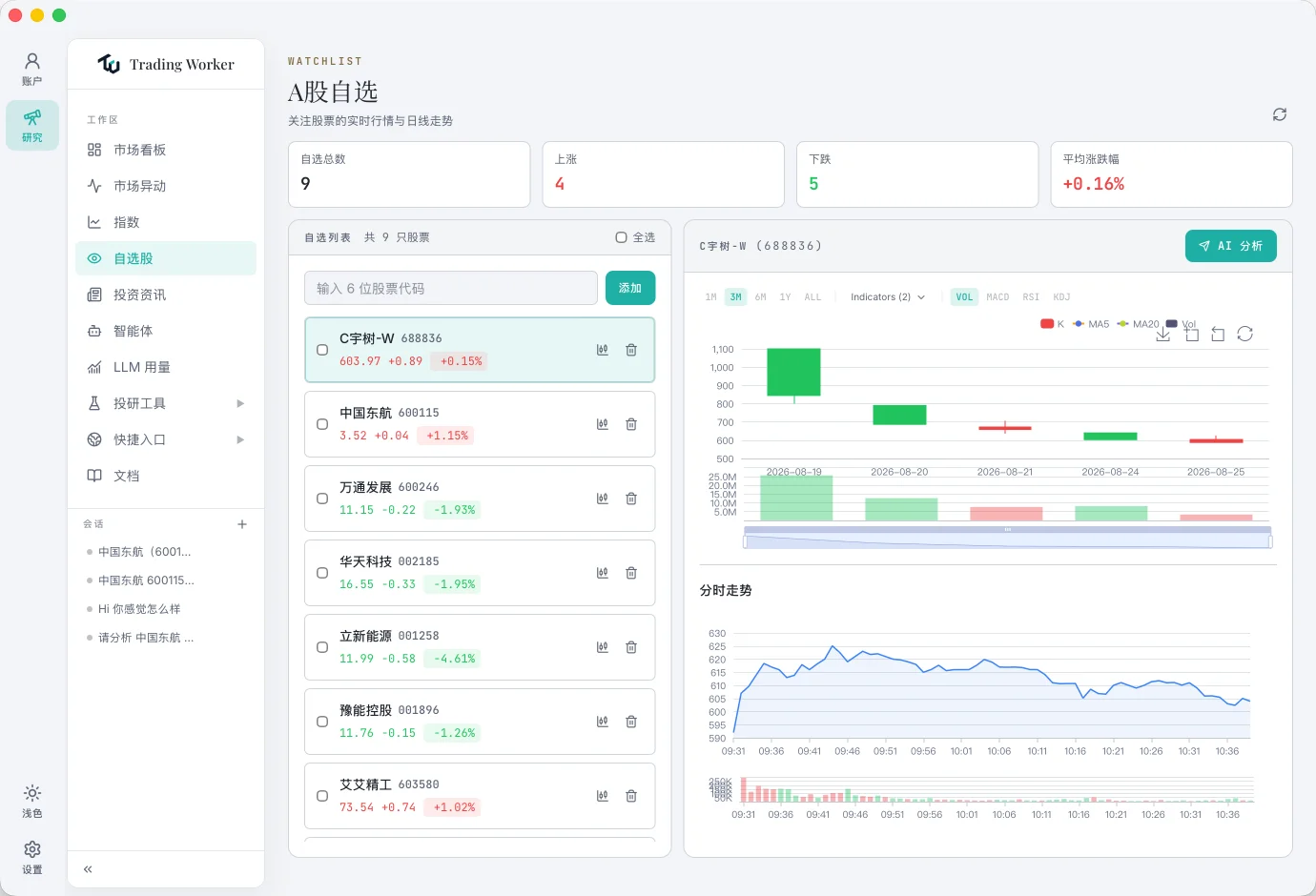This screenshot has width=1316, height=896.
Task: Save chart as image download icon
Action: [1163, 334]
